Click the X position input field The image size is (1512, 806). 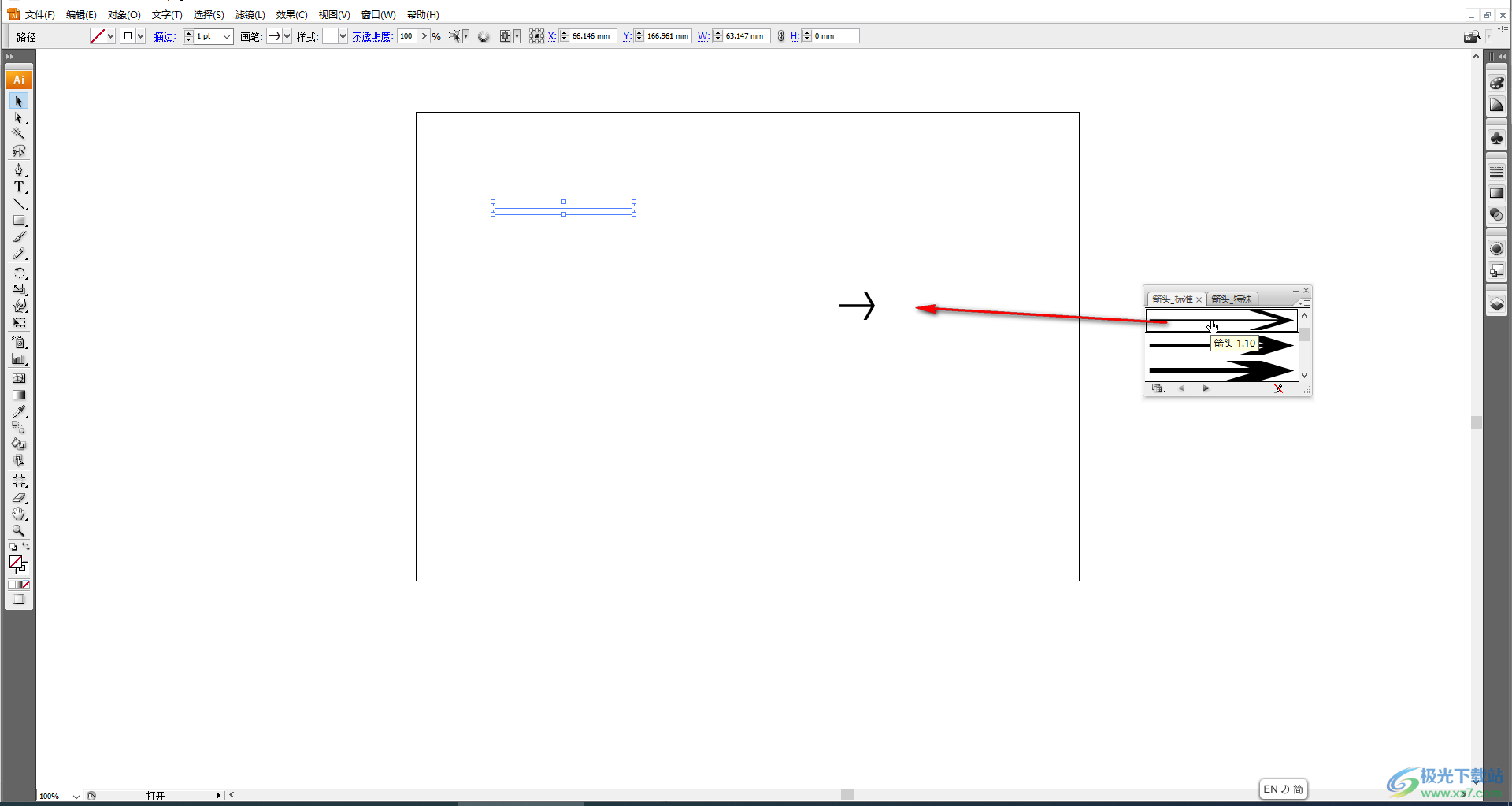[x=594, y=36]
